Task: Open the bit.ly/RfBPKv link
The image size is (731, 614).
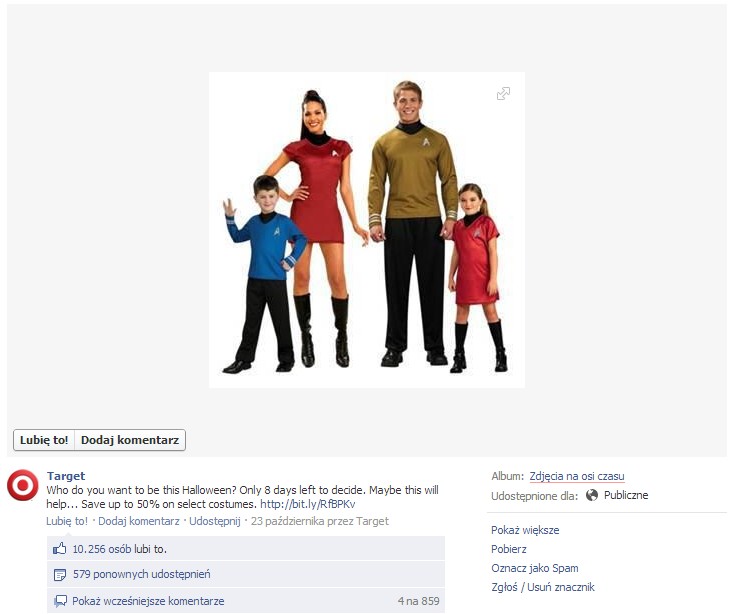Action: point(308,504)
